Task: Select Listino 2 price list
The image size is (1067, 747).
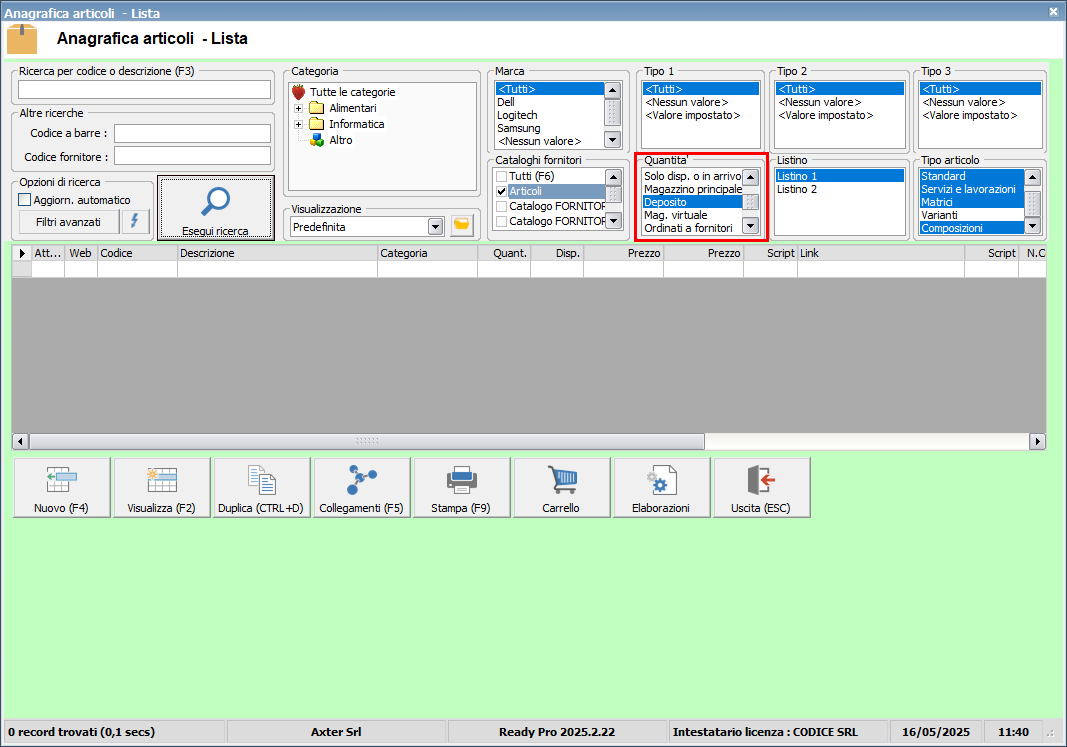Action: (x=839, y=189)
